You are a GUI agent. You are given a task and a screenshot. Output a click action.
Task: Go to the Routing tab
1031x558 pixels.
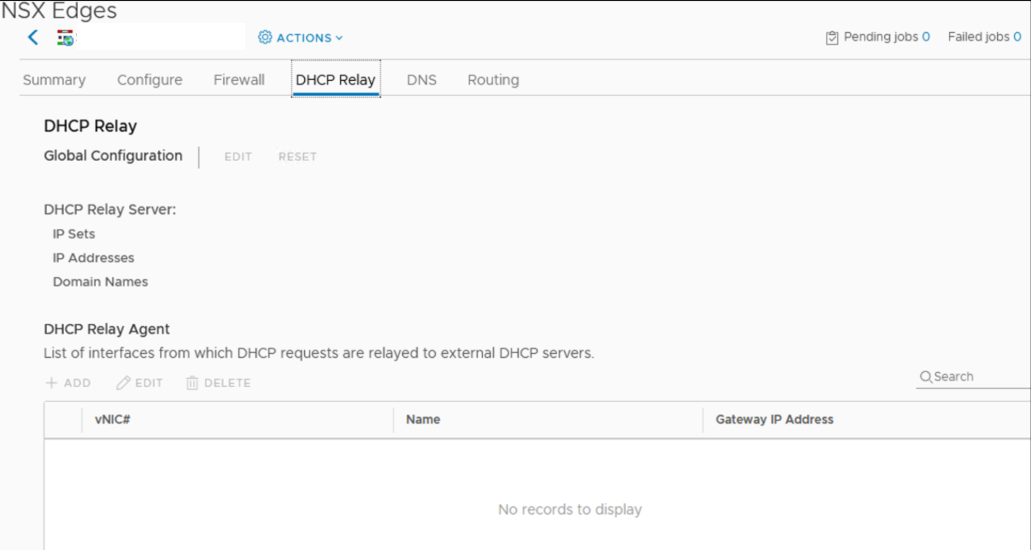(x=493, y=80)
